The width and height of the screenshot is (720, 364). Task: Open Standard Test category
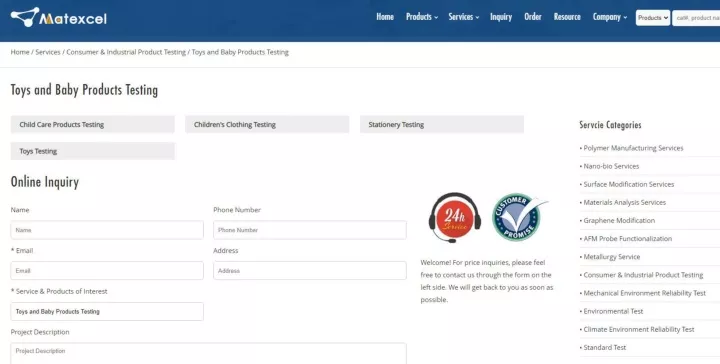tap(605, 347)
